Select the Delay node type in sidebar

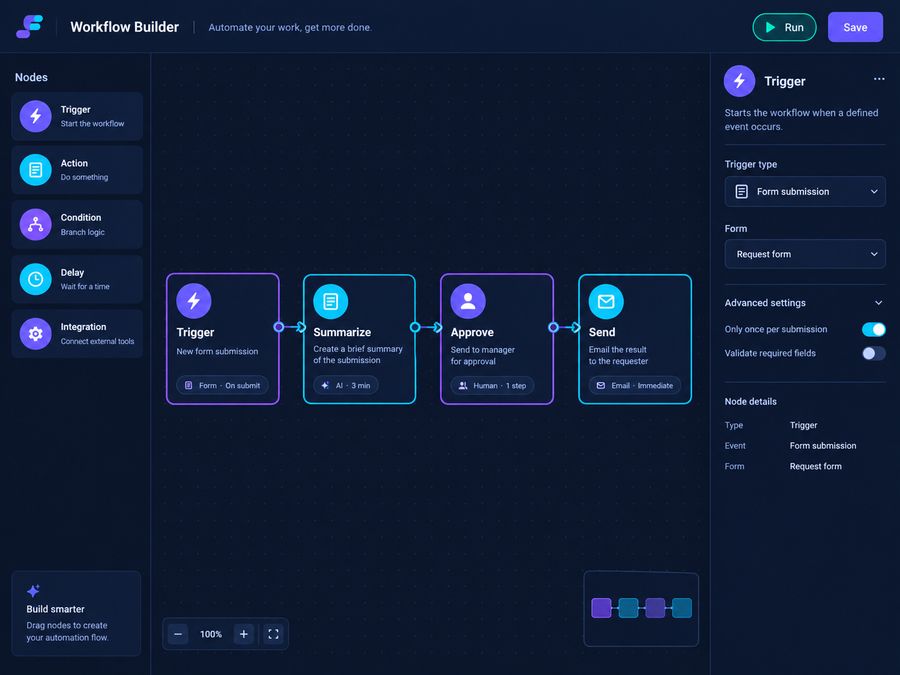click(77, 279)
